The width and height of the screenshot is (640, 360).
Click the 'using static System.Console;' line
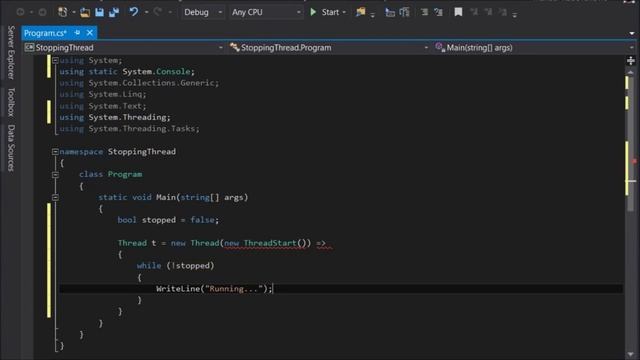coord(127,71)
